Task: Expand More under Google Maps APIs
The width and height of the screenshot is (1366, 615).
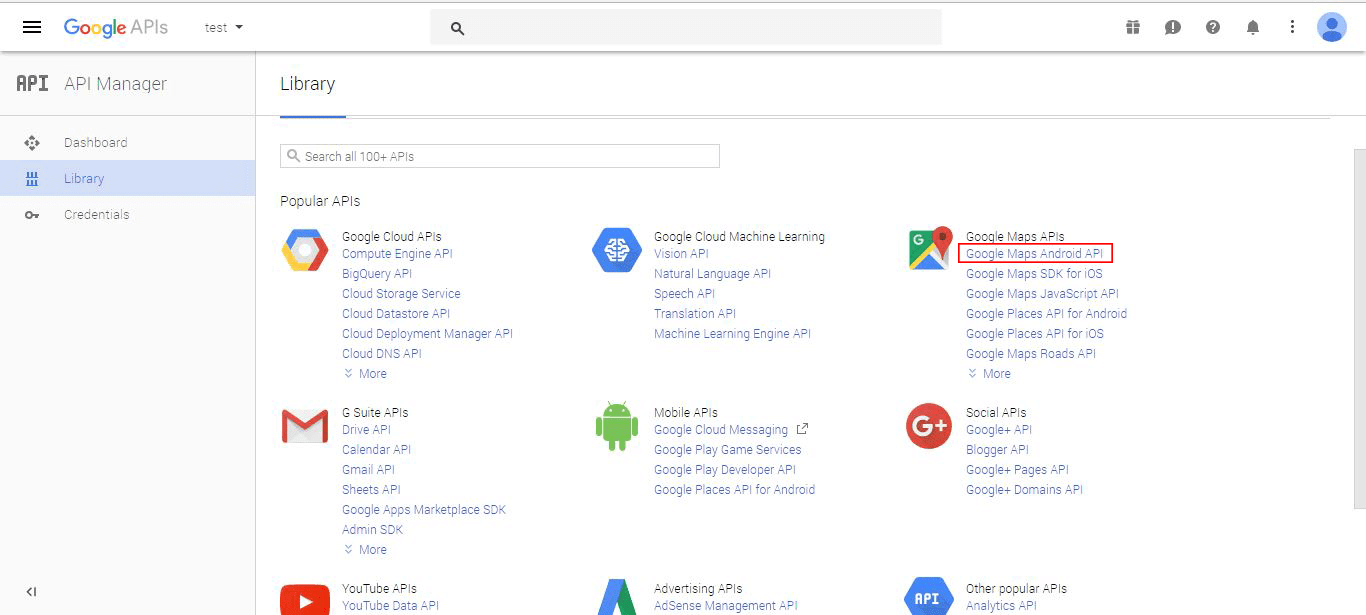Action: coord(989,374)
